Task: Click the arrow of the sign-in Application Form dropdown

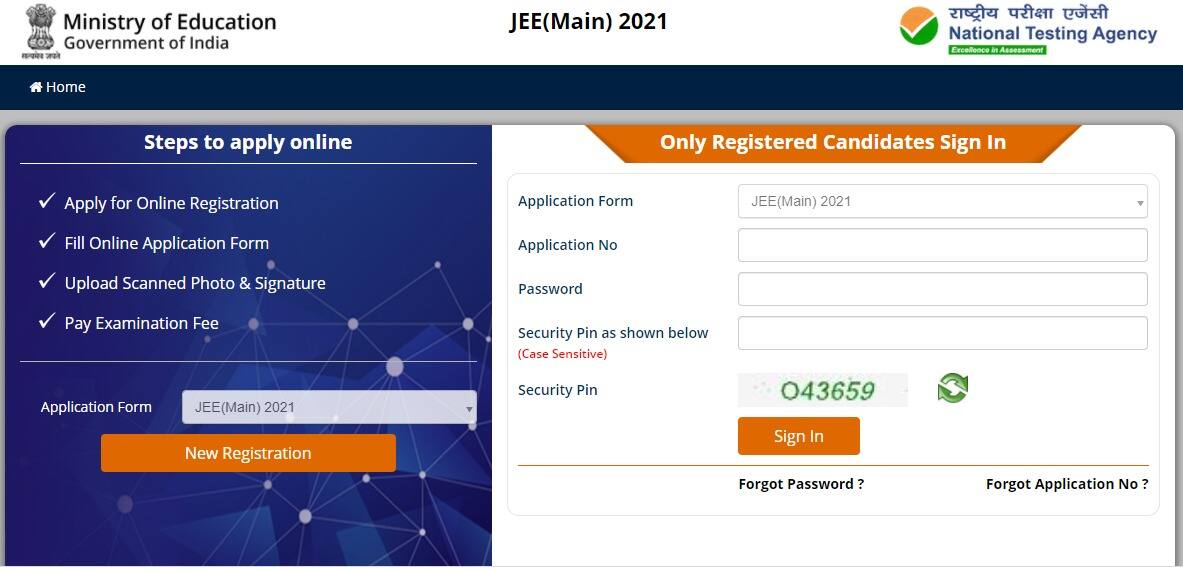Action: (1140, 203)
